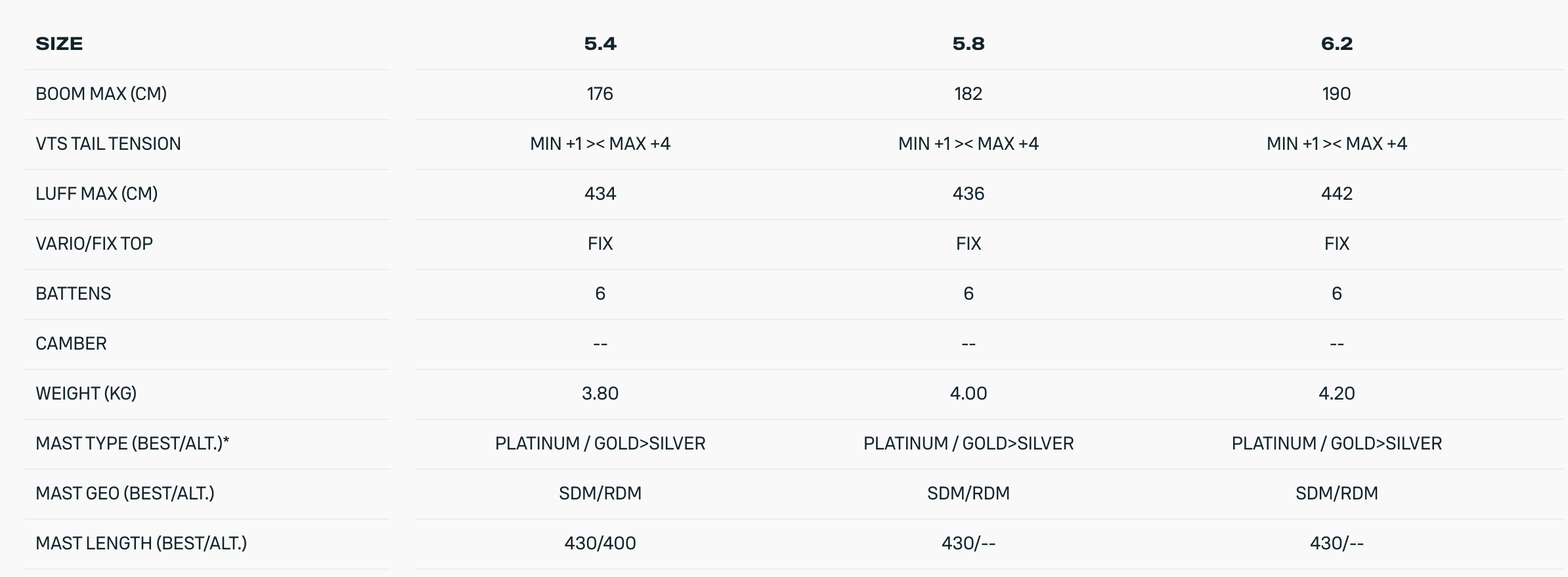Screen dimensions: 1568x577
Task: Click the WEIGHT (KG) row label
Action: tap(86, 394)
